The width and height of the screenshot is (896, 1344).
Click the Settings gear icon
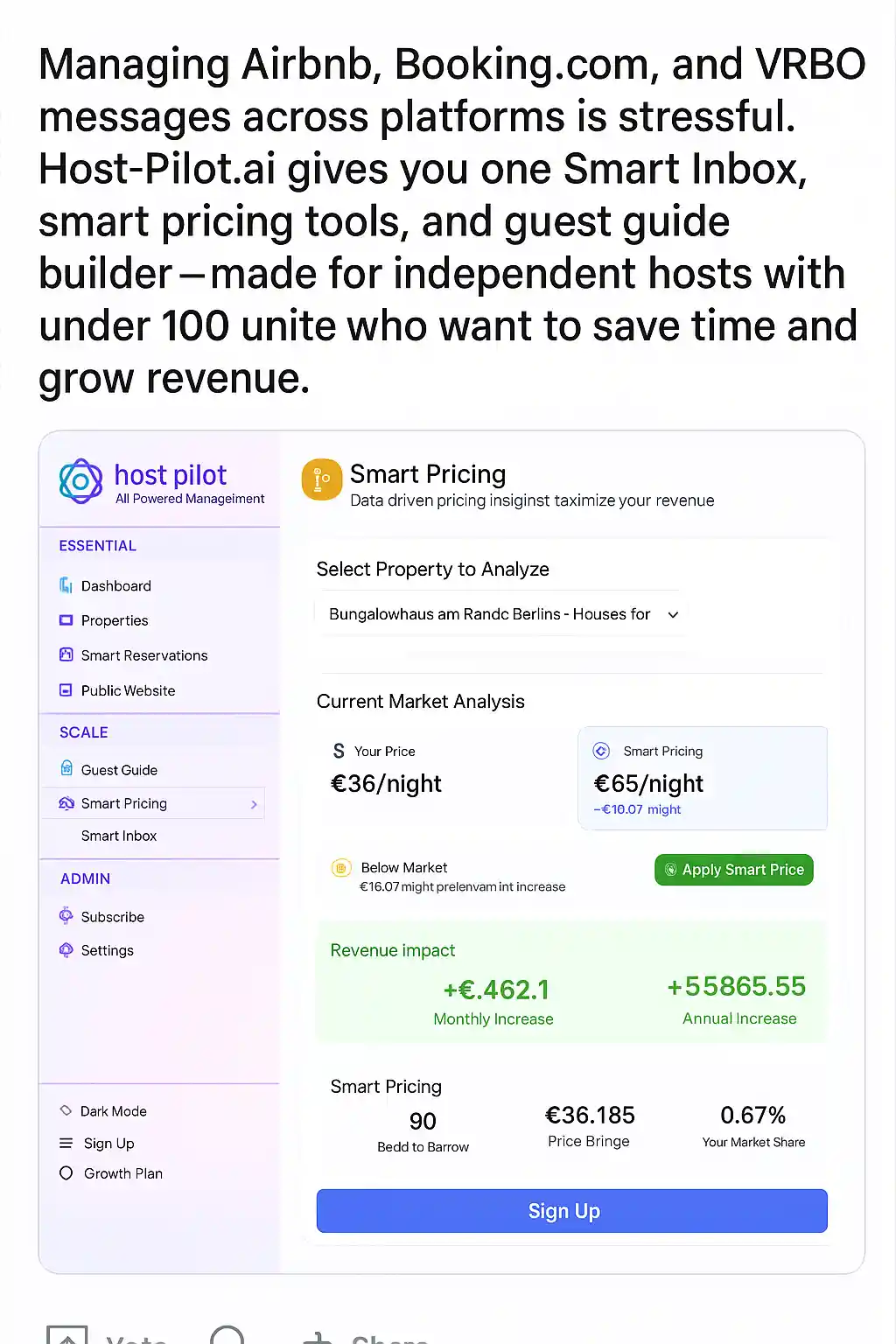tap(66, 950)
